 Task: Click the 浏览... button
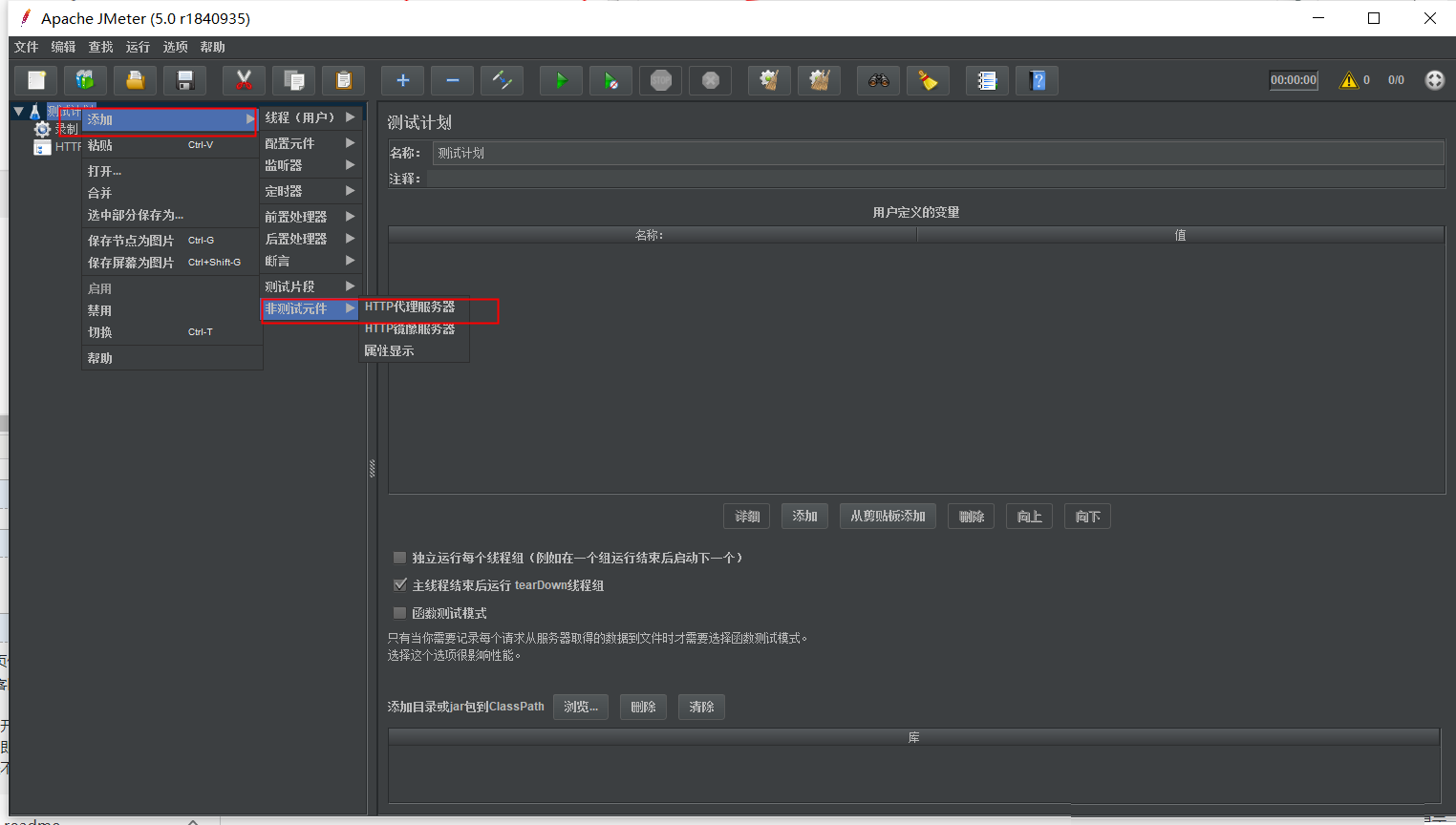[581, 707]
